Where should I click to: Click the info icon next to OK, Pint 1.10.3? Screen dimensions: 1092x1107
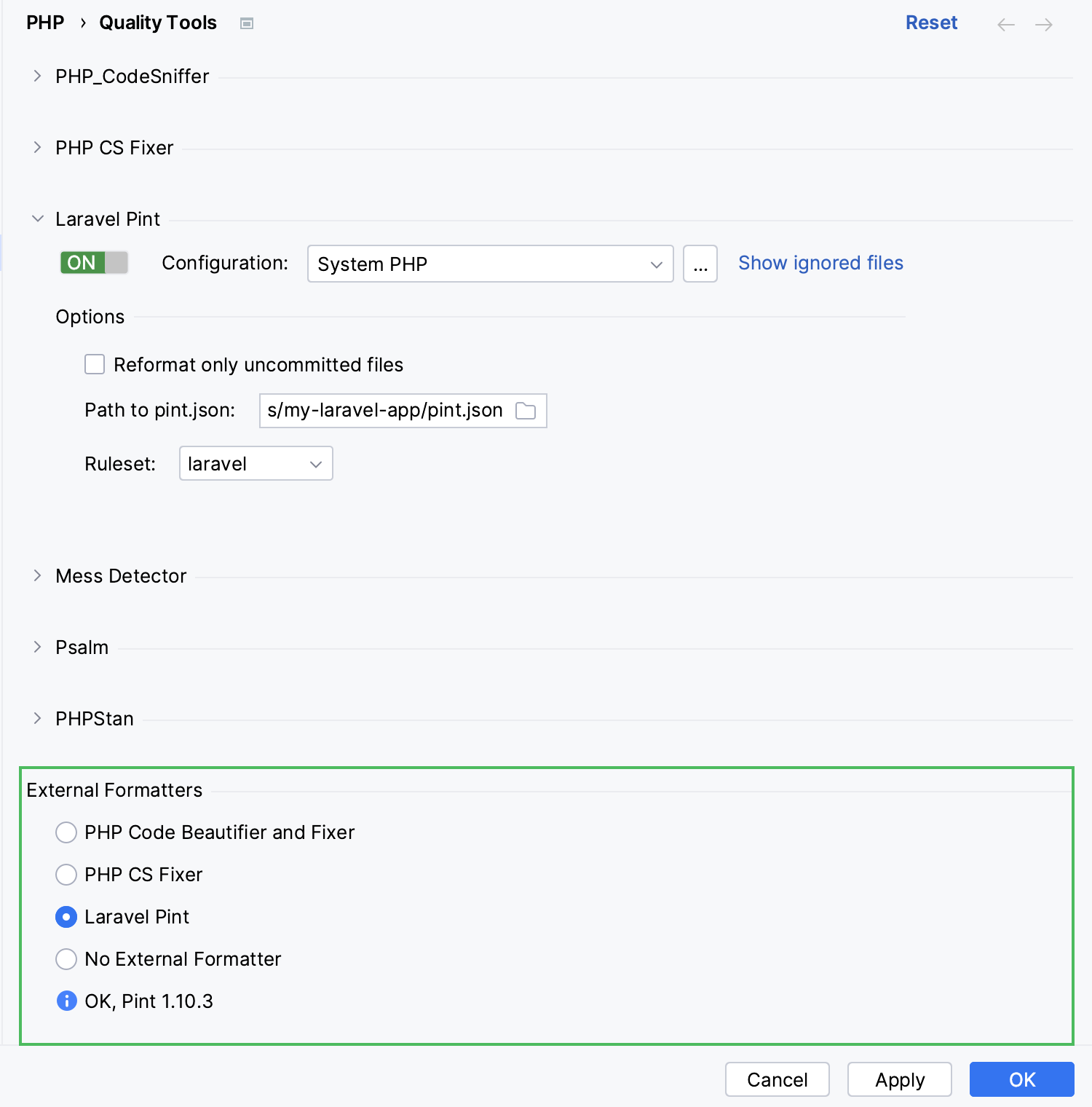[66, 1001]
